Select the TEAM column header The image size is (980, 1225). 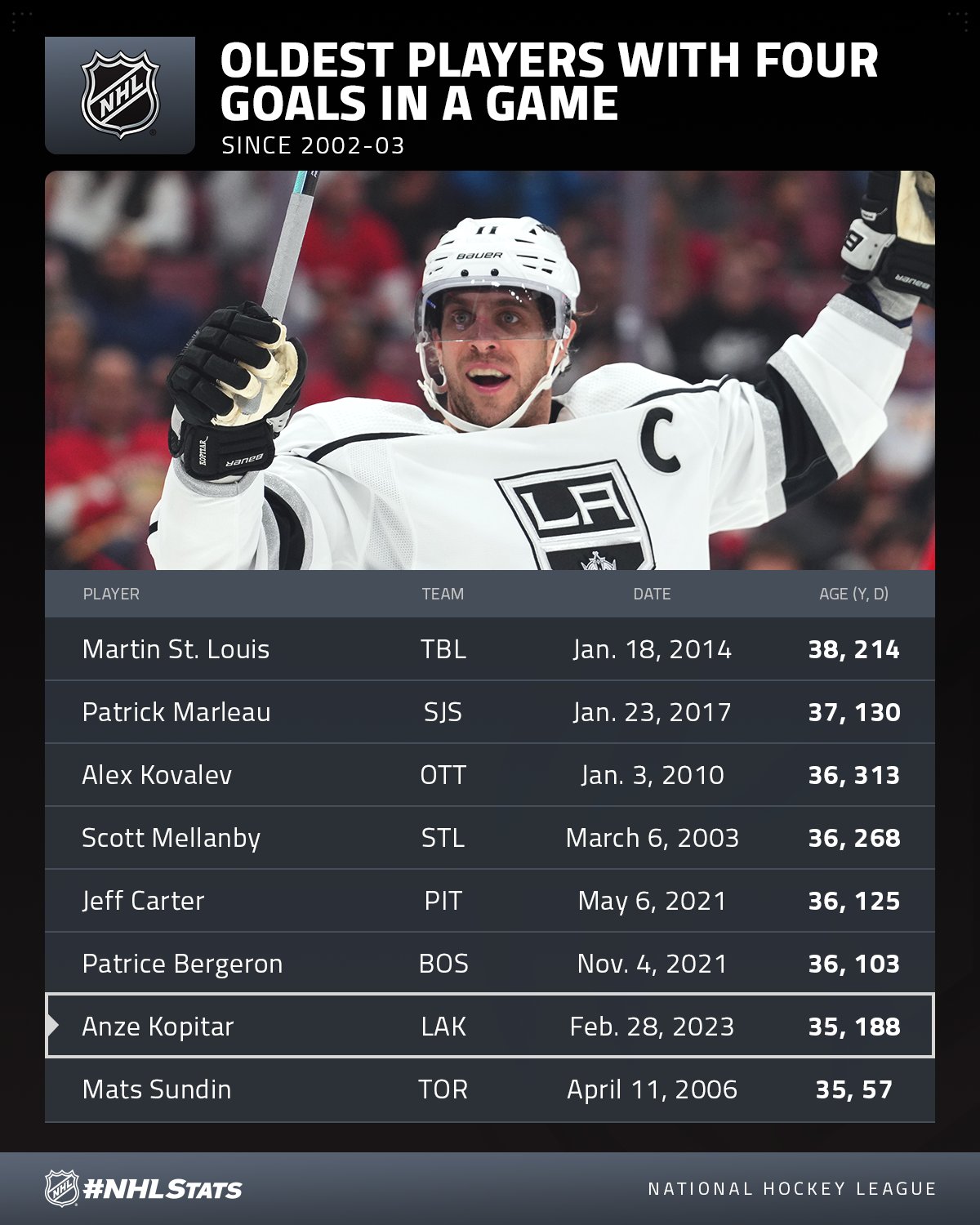(x=443, y=594)
